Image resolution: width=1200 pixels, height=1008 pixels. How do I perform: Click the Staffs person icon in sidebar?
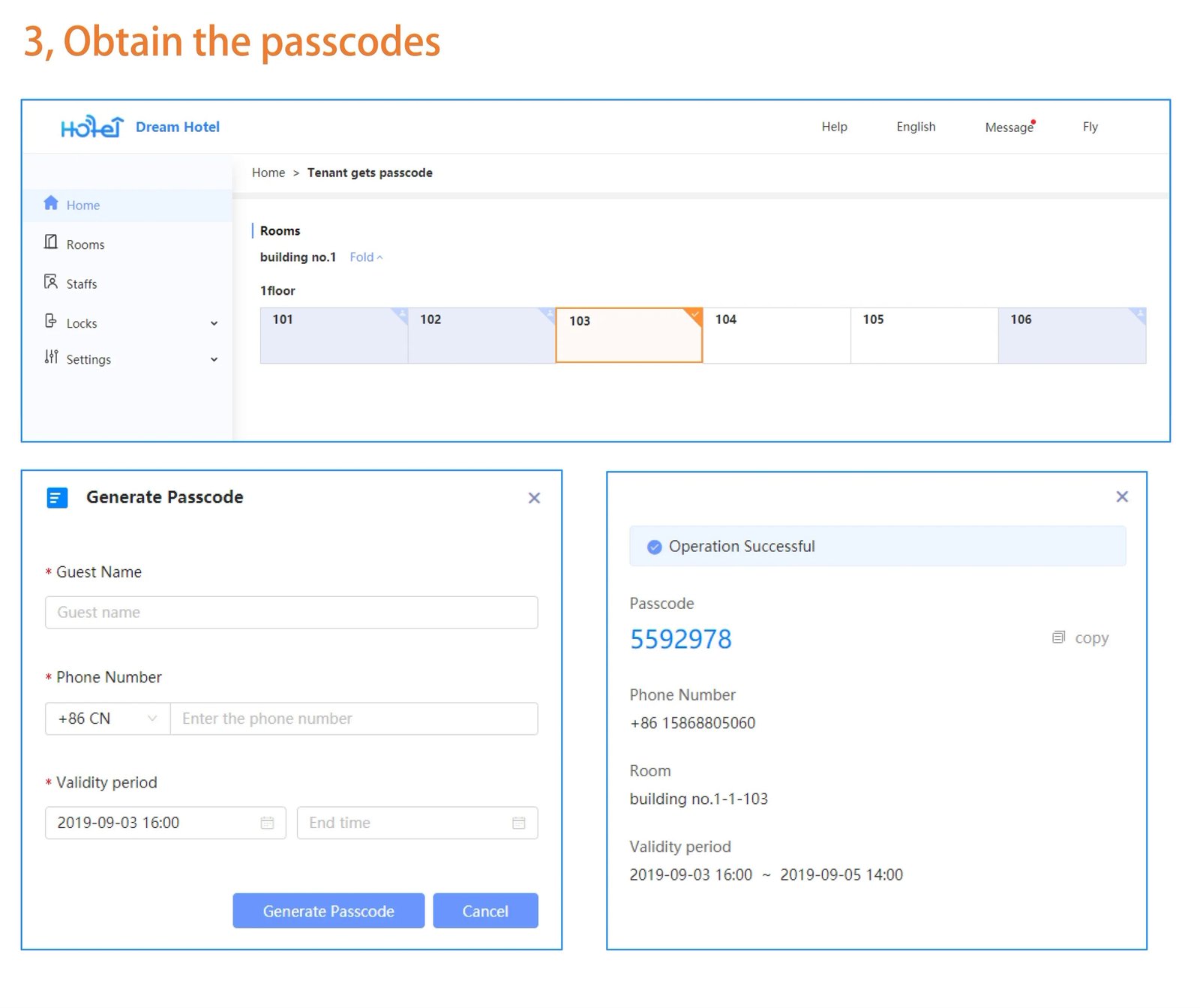click(51, 282)
